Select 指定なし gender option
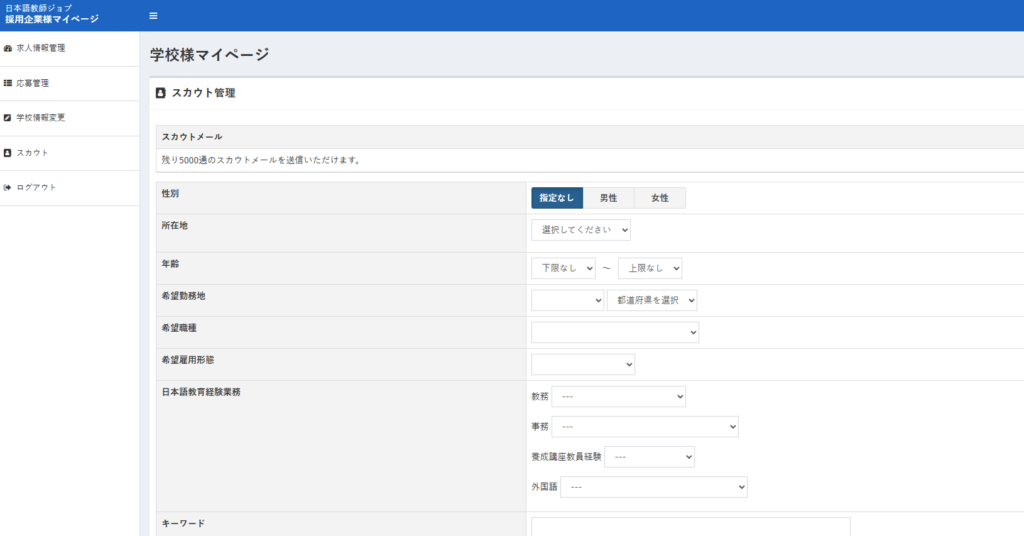Screen dimensions: 1024x536 [557, 198]
